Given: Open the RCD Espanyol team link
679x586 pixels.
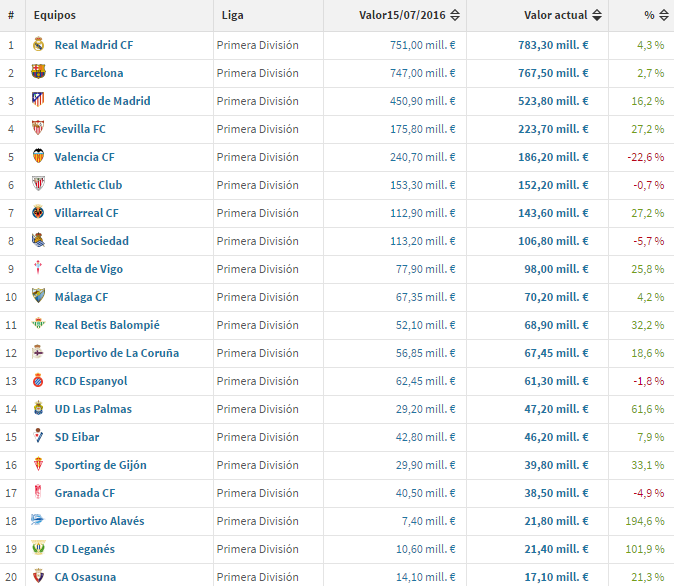Looking at the screenshot, I should (91, 381).
